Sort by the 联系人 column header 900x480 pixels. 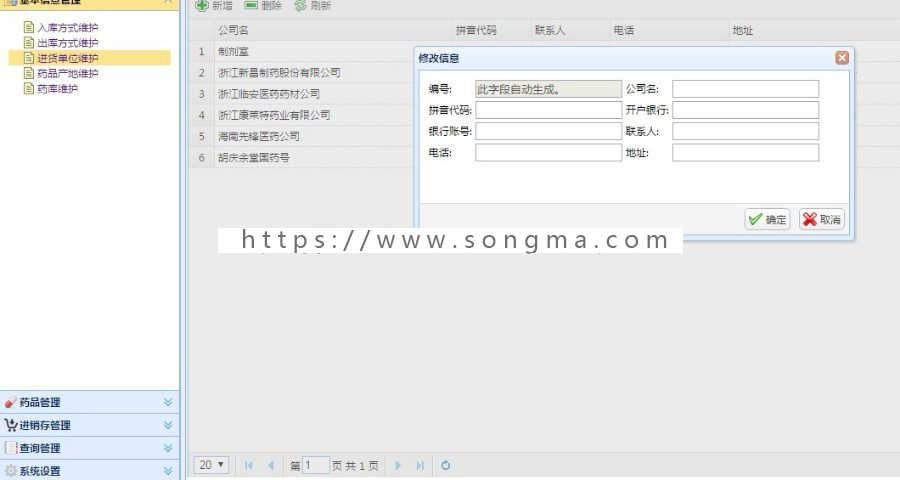coord(550,30)
